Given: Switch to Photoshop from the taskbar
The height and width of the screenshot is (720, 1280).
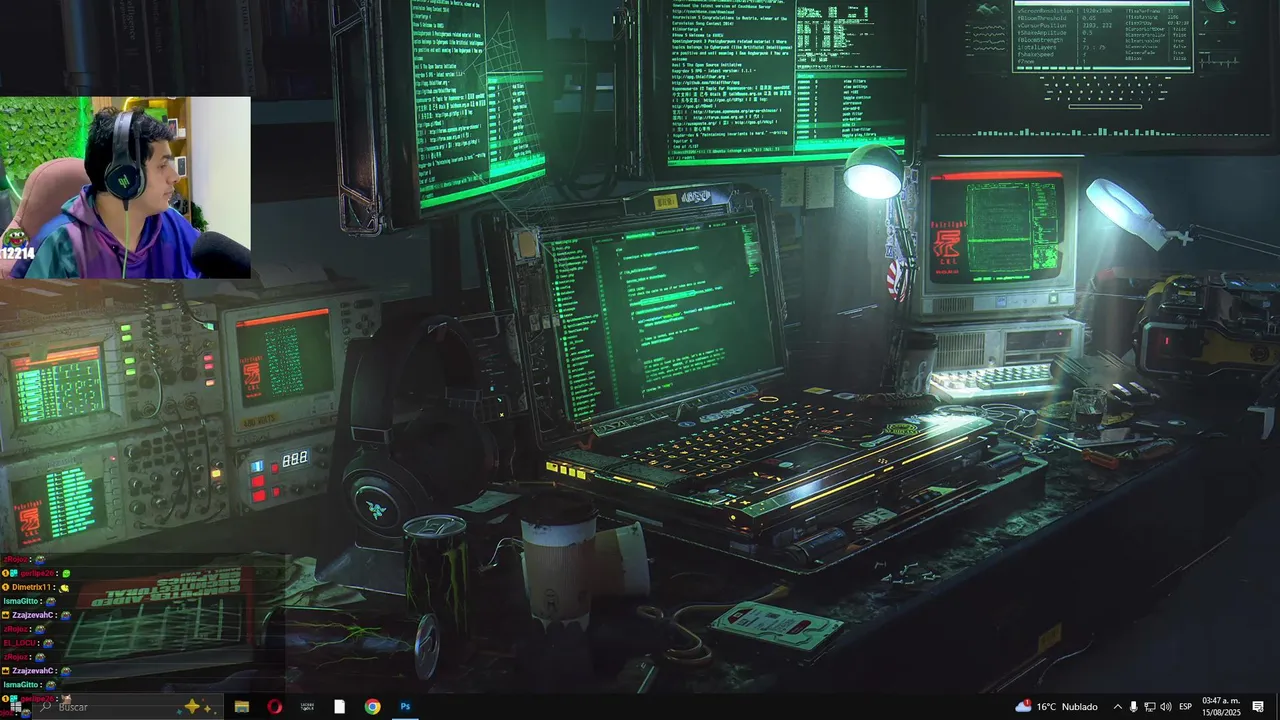Looking at the screenshot, I should [405, 707].
